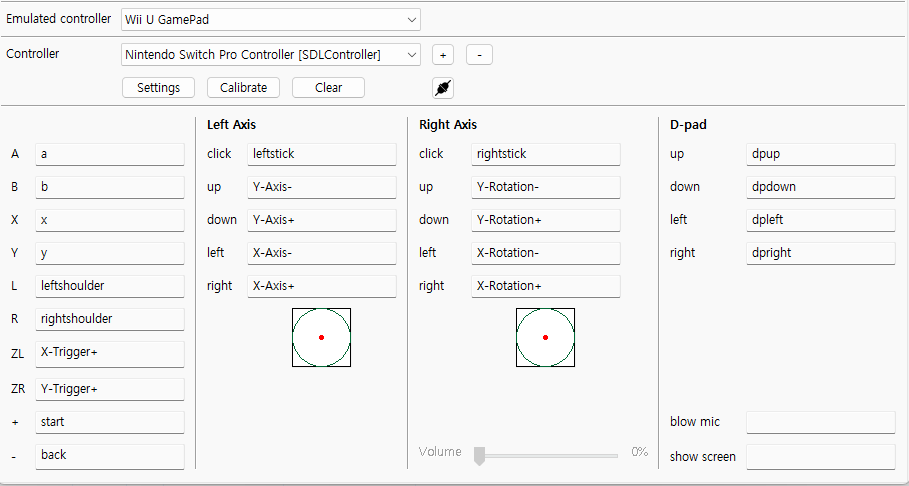
Task: Click the Emulated controller label
Action: point(58,19)
